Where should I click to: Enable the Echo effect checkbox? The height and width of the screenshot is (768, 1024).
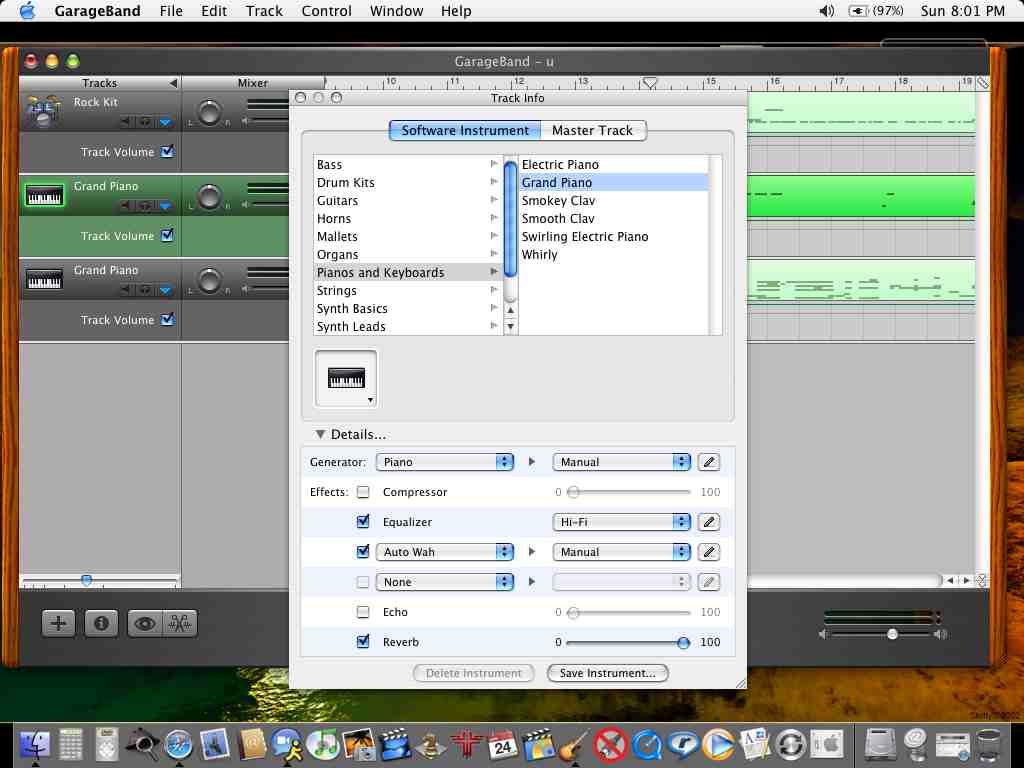pos(363,613)
